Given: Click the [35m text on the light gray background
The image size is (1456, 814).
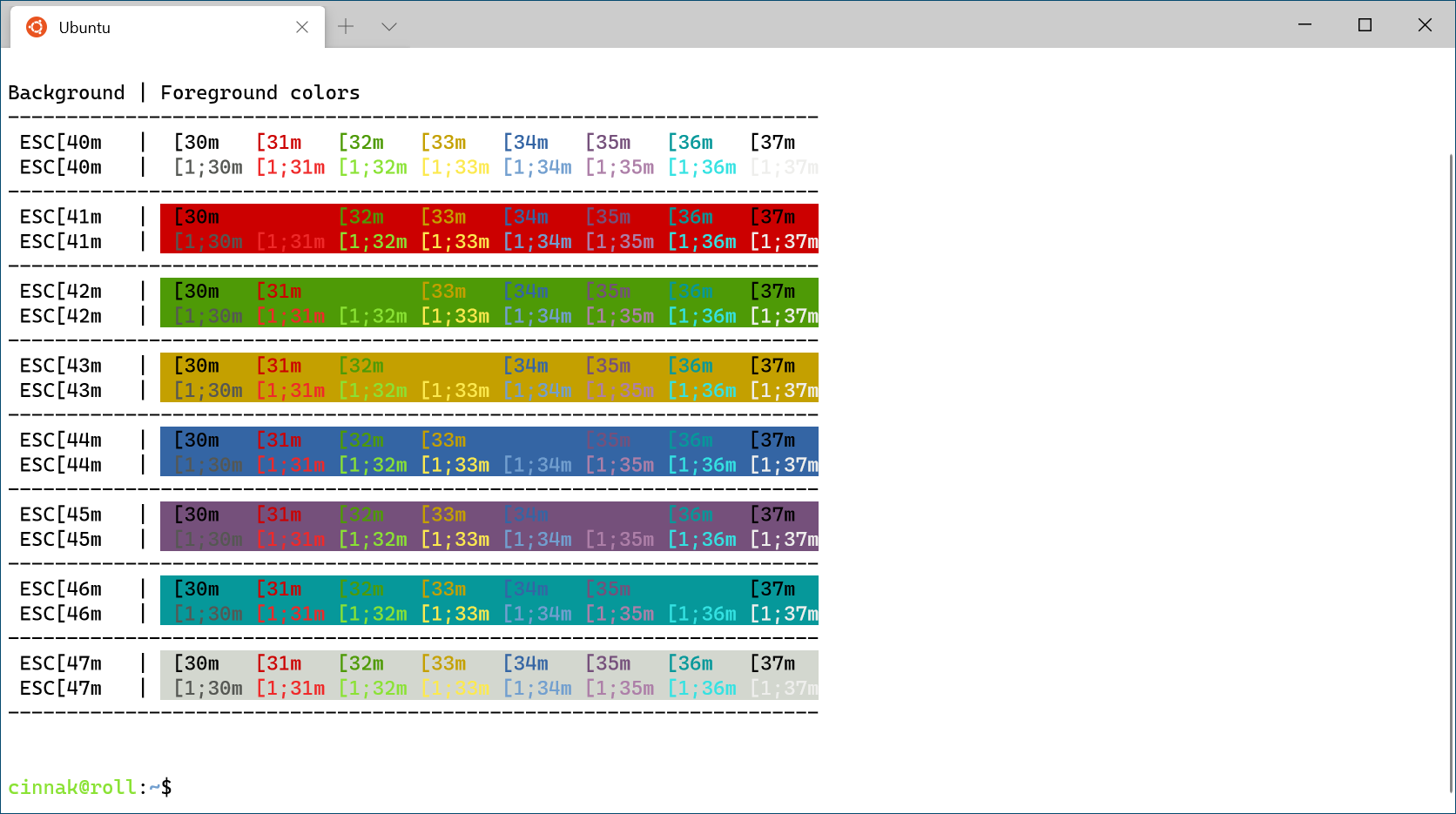Looking at the screenshot, I should [608, 663].
